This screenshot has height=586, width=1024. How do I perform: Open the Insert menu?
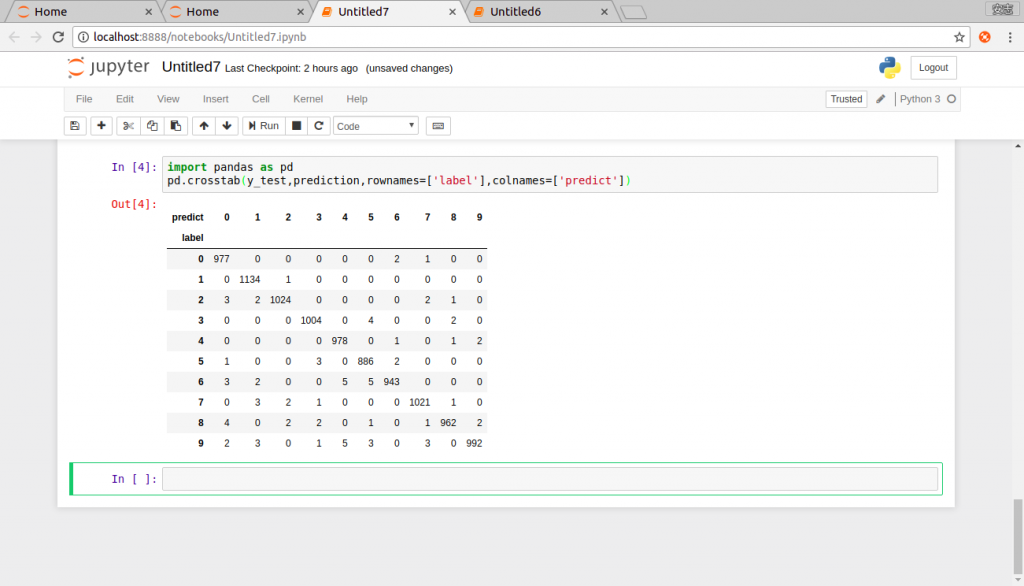(216, 99)
